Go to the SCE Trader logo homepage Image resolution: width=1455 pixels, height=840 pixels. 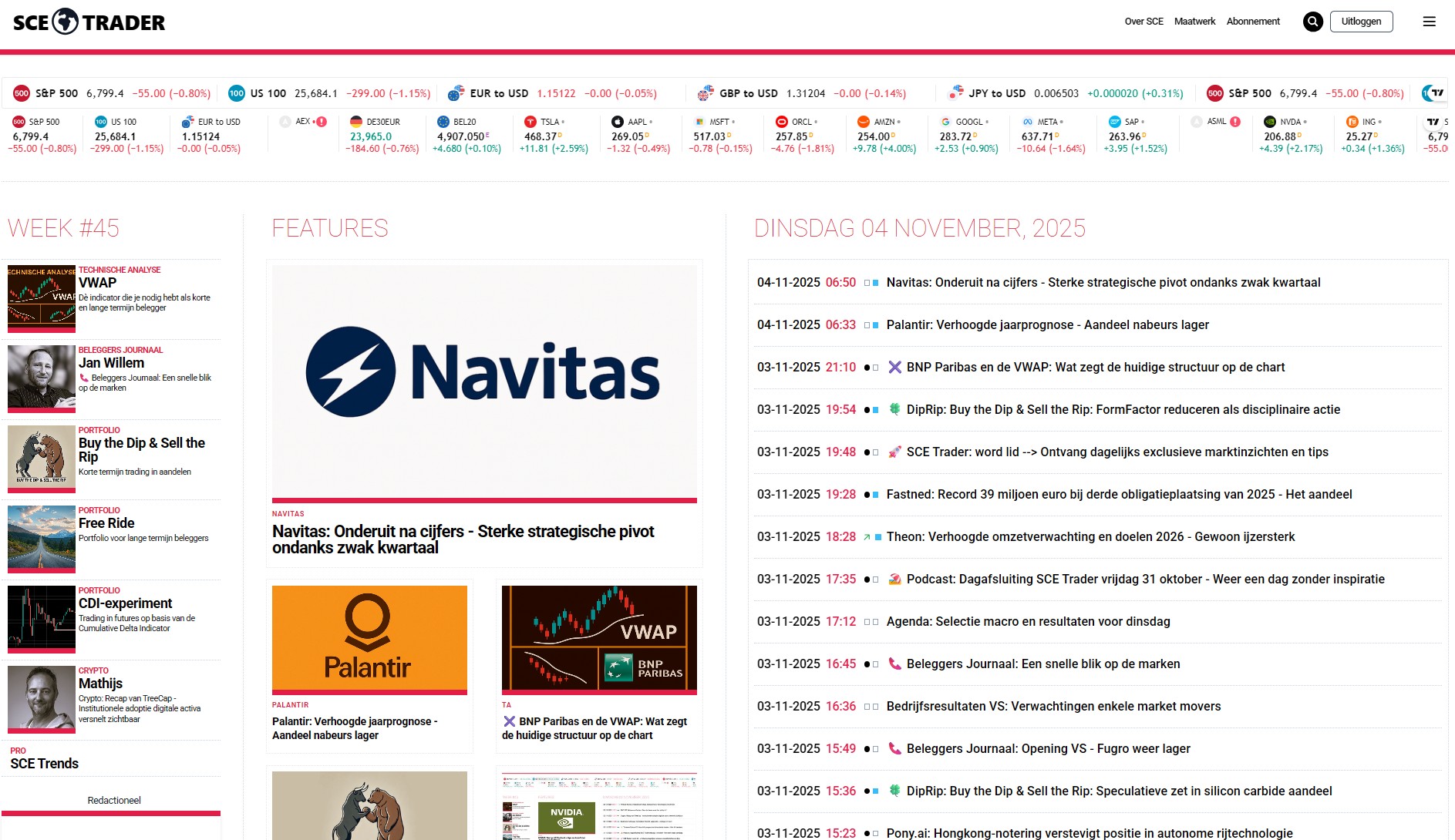pos(89,22)
